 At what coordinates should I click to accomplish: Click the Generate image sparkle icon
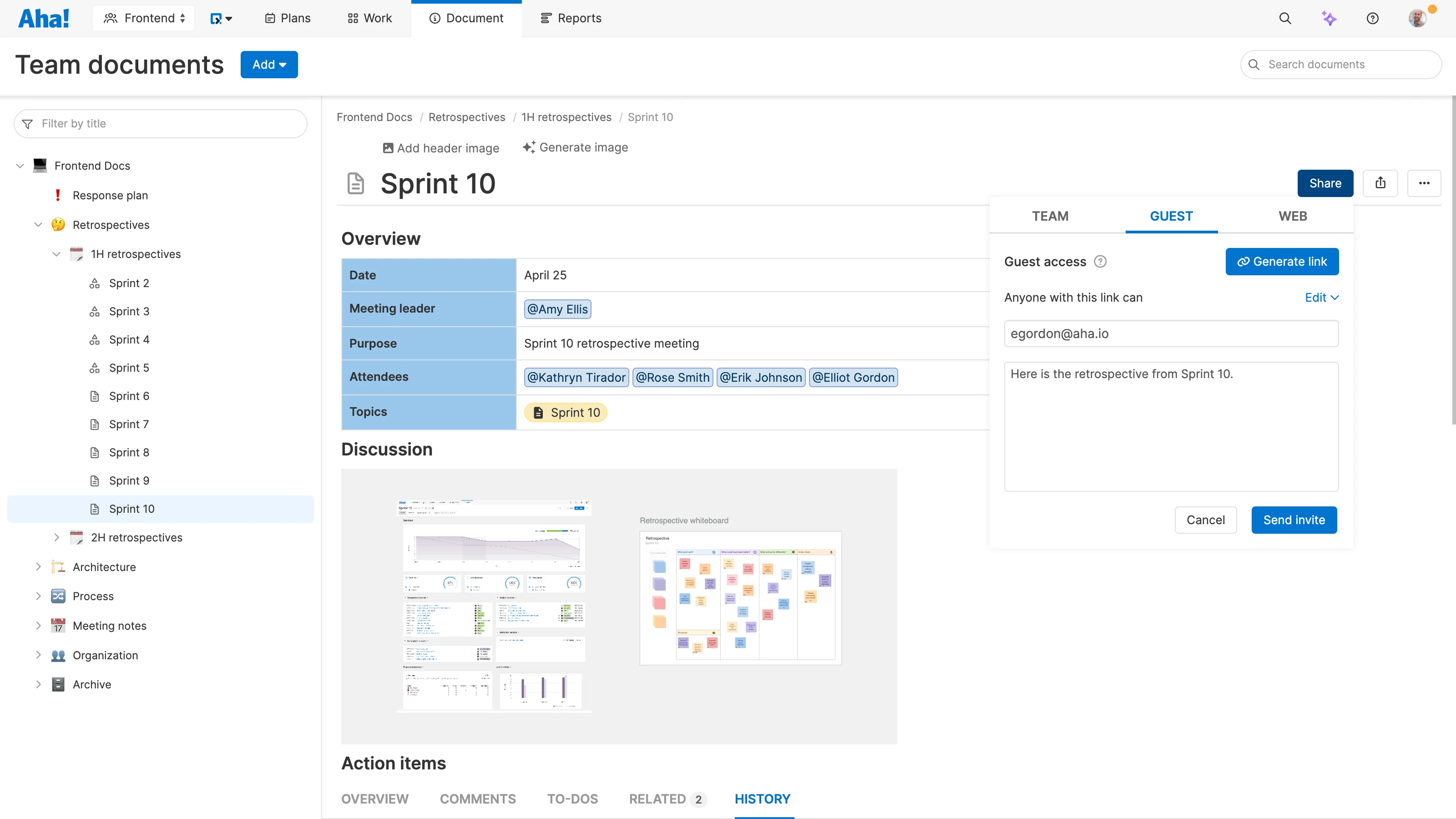pos(528,147)
